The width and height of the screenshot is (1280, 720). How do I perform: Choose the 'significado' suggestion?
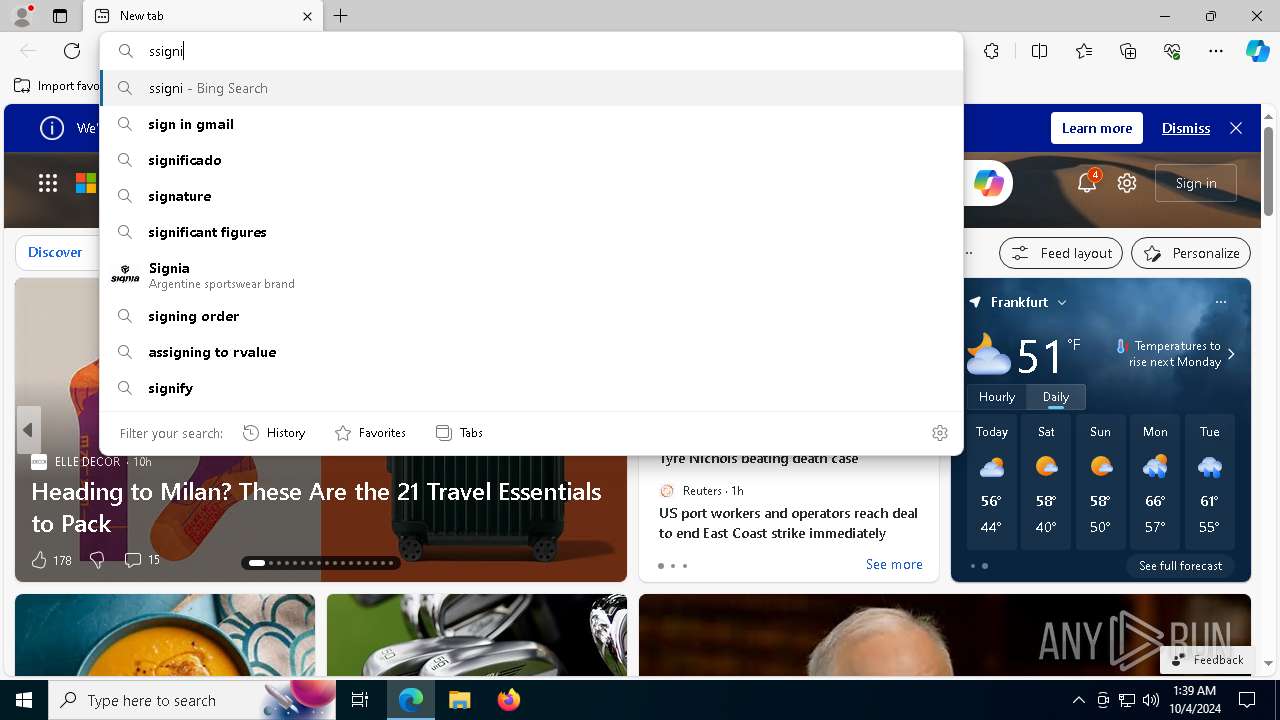pyautogui.click(x=532, y=160)
